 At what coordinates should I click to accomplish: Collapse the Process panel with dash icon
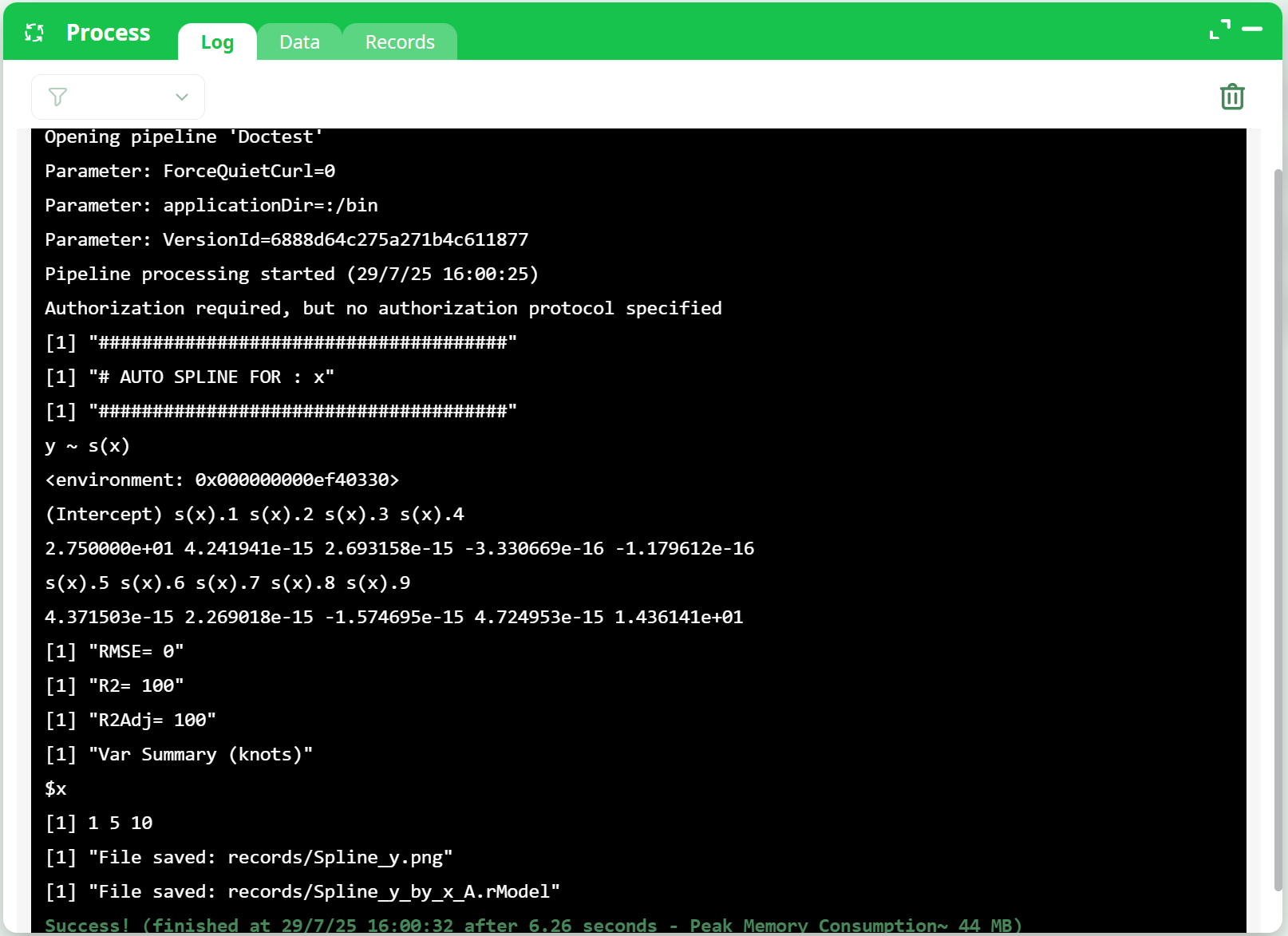click(x=1252, y=30)
